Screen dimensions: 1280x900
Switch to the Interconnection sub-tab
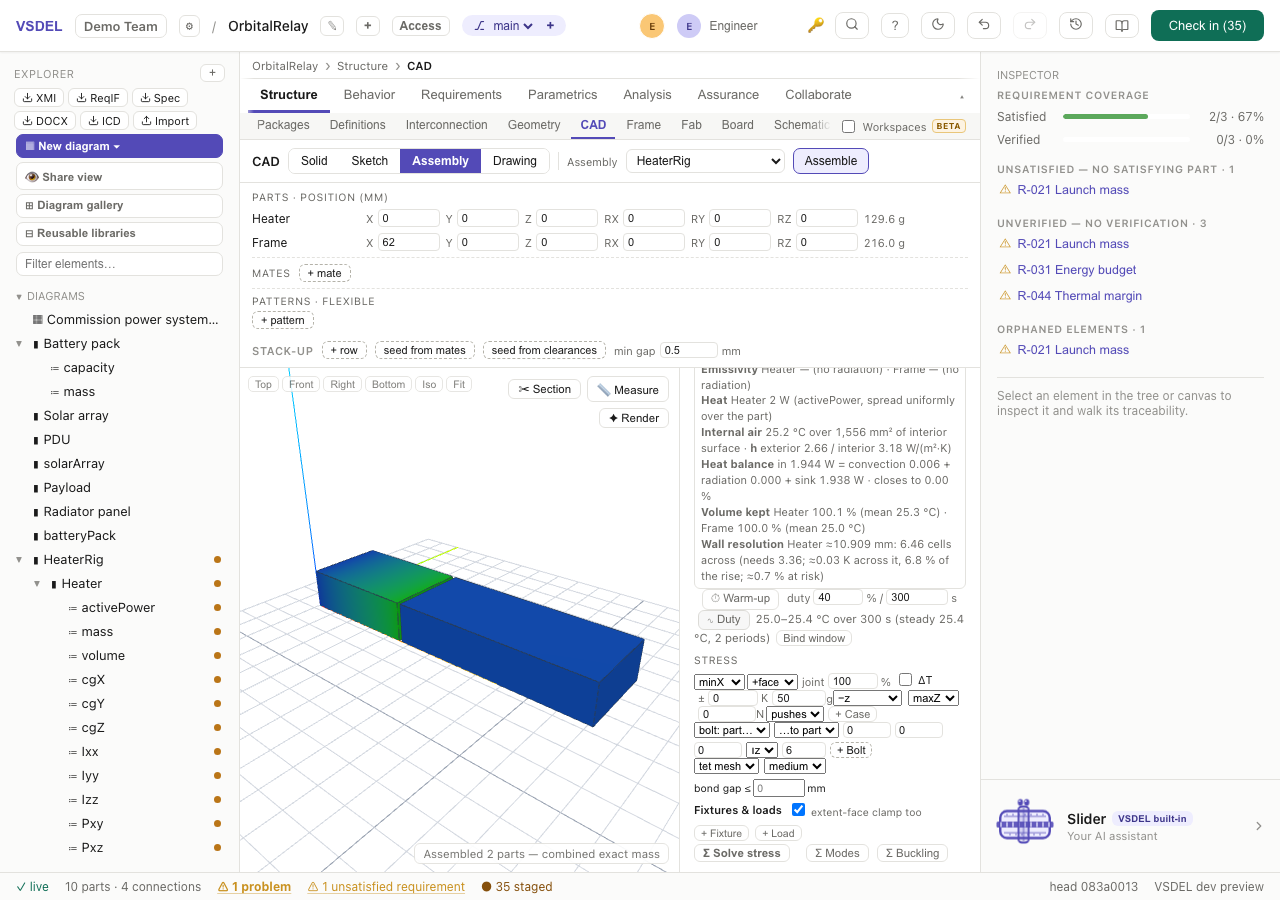(x=447, y=125)
